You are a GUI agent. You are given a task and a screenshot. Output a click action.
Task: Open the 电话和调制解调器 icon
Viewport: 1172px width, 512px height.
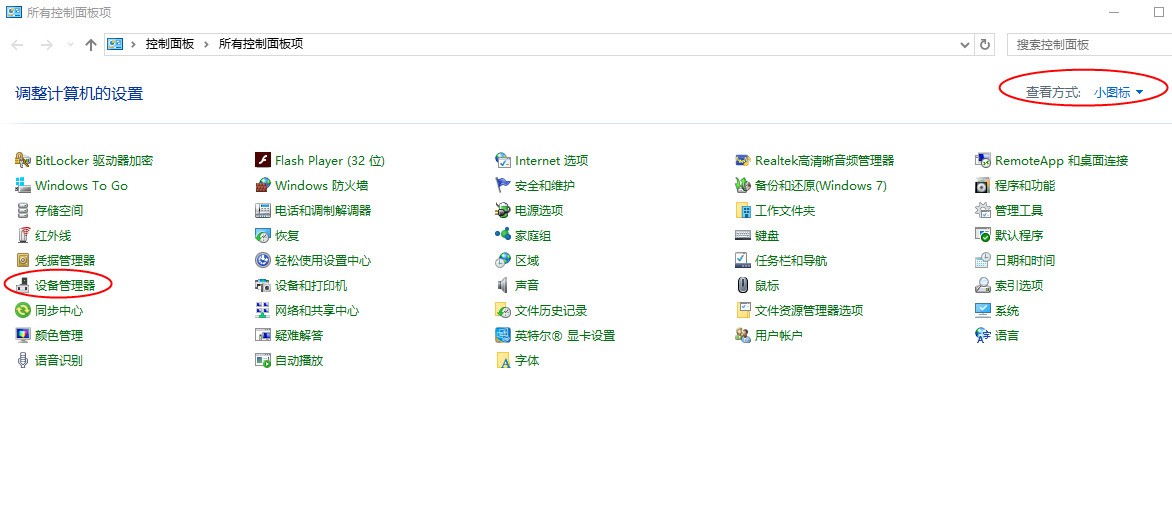(262, 211)
